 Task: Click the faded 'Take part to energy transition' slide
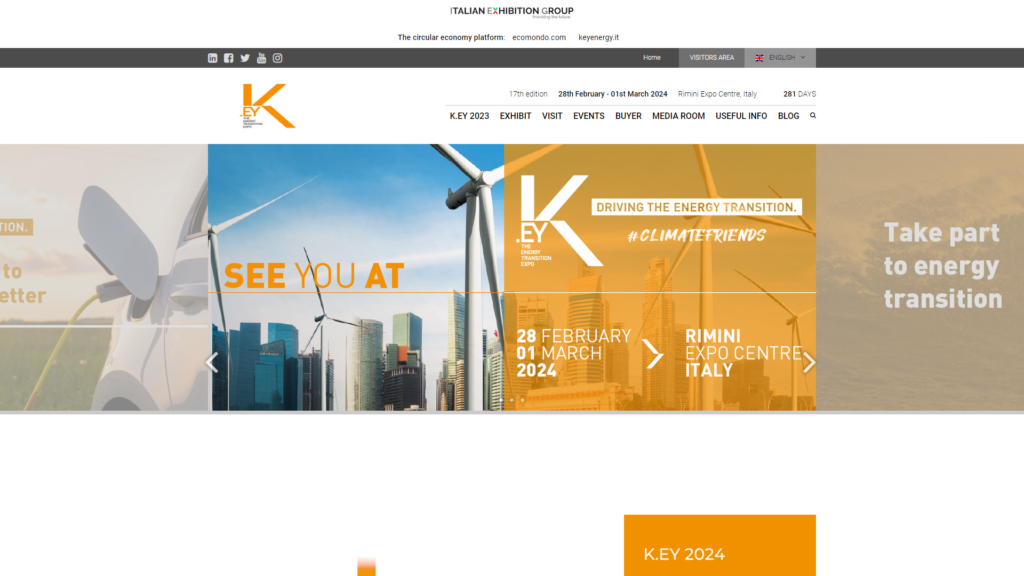tap(920, 278)
